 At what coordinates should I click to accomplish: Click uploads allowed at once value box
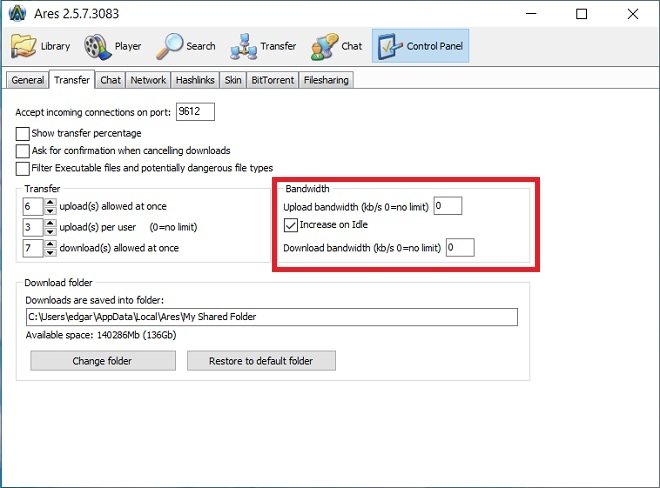(x=33, y=206)
